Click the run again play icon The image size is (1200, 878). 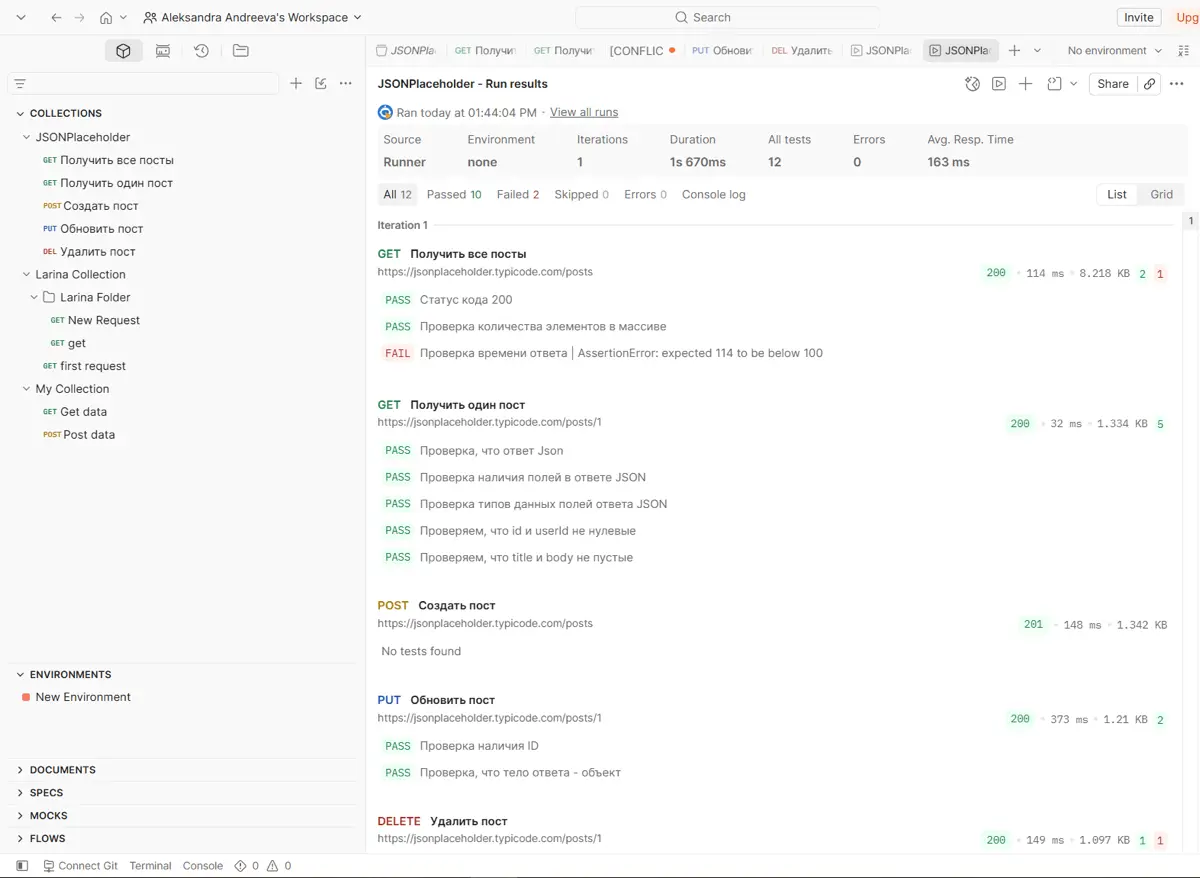pos(999,84)
